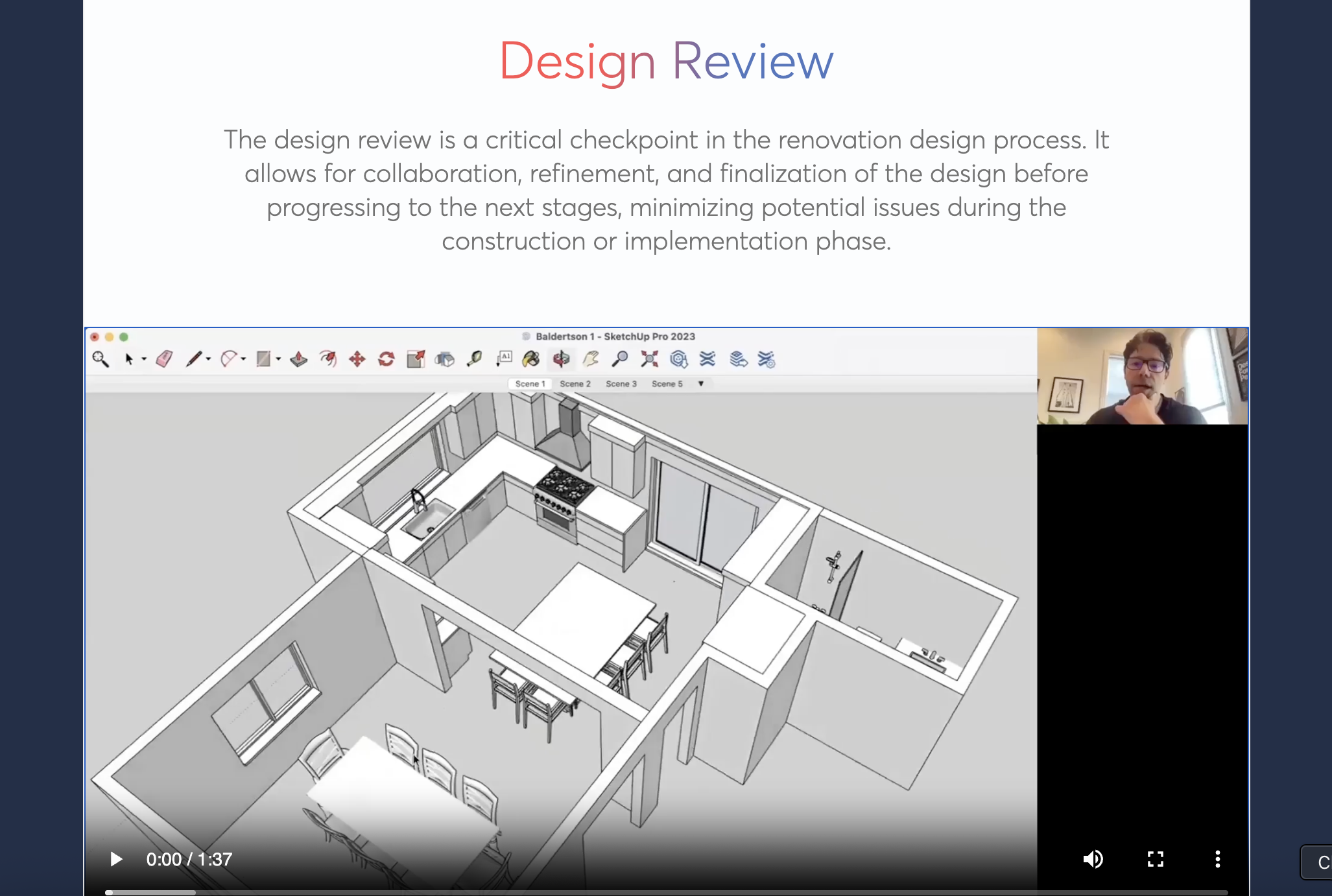Choose the Push/Pull tool
The width and height of the screenshot is (1332, 896).
298,359
